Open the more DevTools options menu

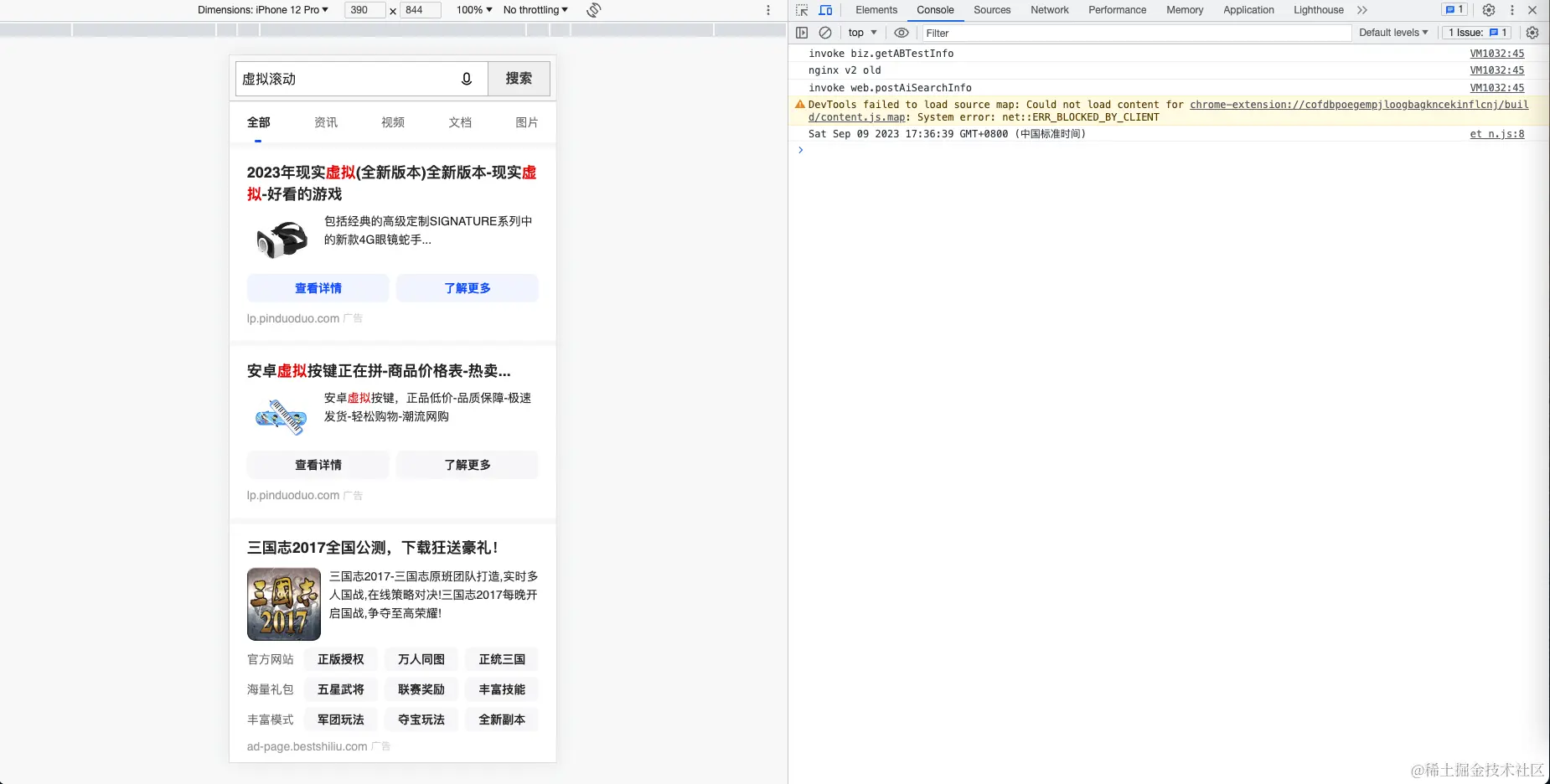coord(1511,10)
